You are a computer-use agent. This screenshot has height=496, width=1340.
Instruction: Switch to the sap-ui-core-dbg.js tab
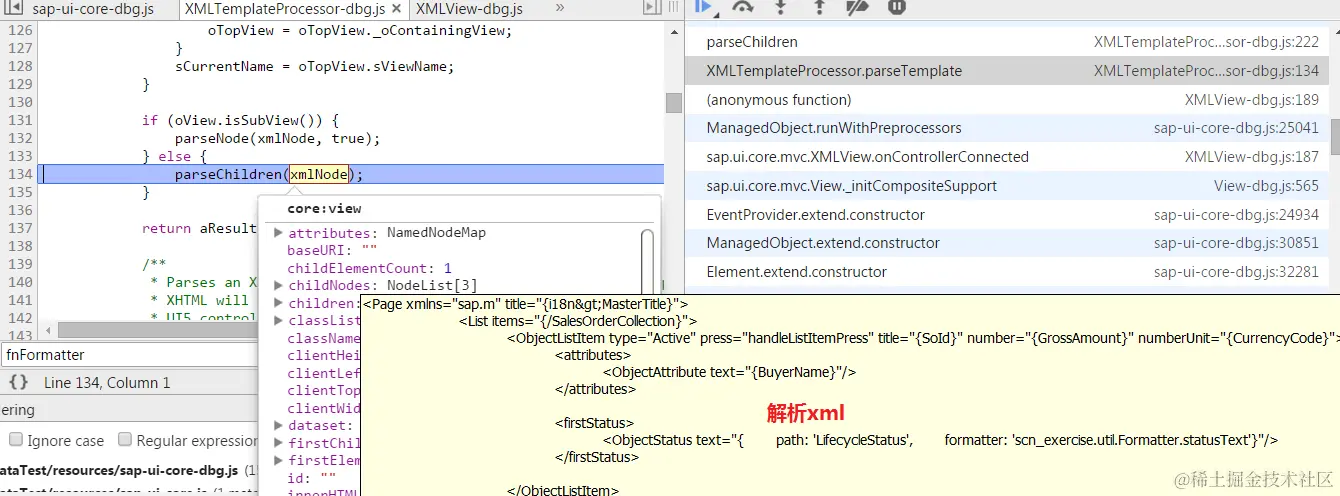[92, 9]
